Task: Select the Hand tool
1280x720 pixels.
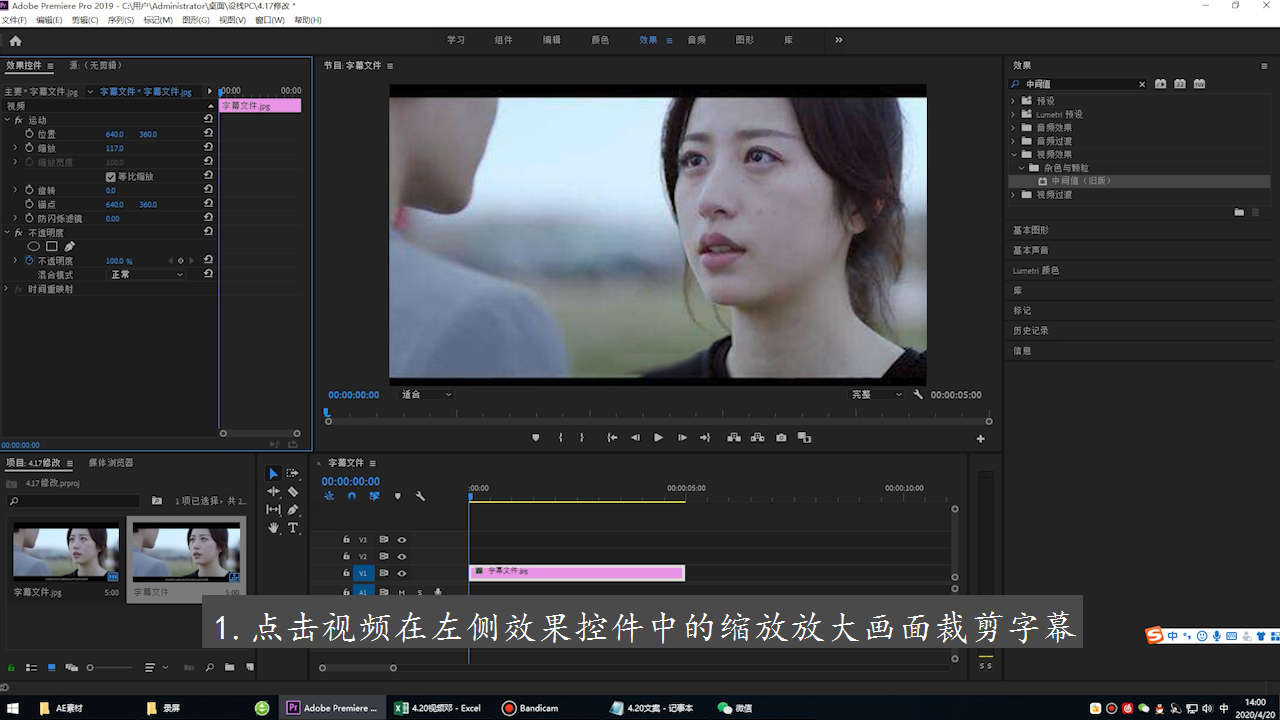Action: pyautogui.click(x=274, y=527)
